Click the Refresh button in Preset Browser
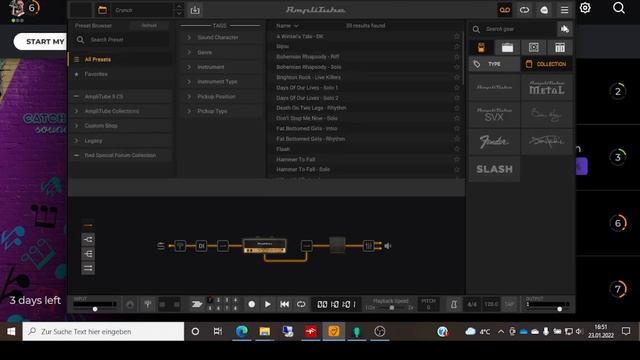640x360 pixels. (149, 25)
